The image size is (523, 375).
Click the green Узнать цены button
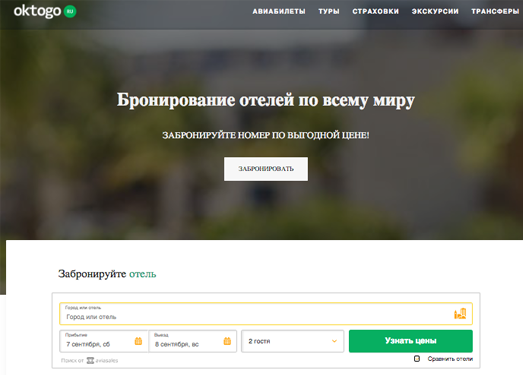(411, 341)
